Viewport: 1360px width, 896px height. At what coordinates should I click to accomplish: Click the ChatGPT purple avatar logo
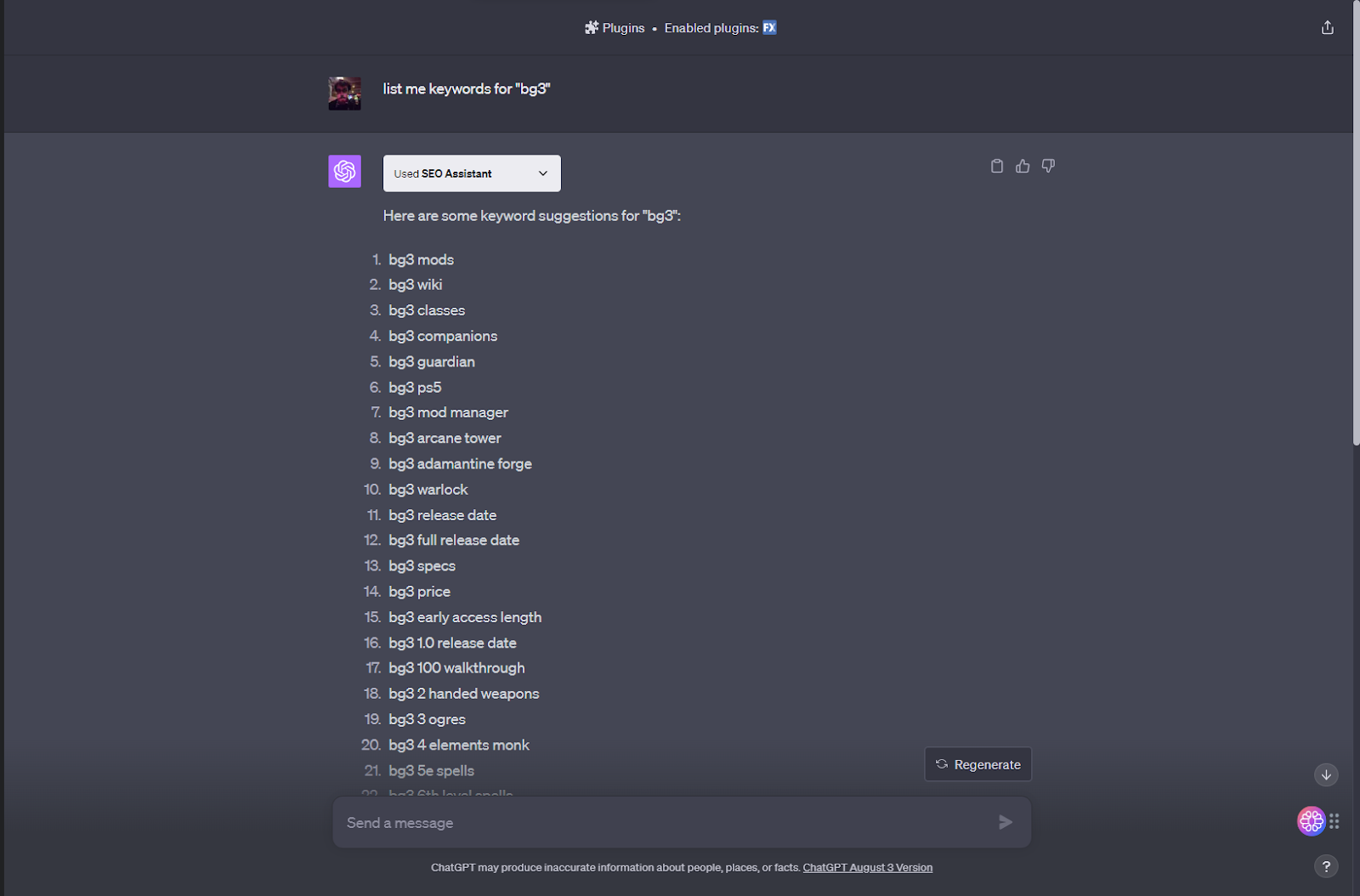(345, 172)
